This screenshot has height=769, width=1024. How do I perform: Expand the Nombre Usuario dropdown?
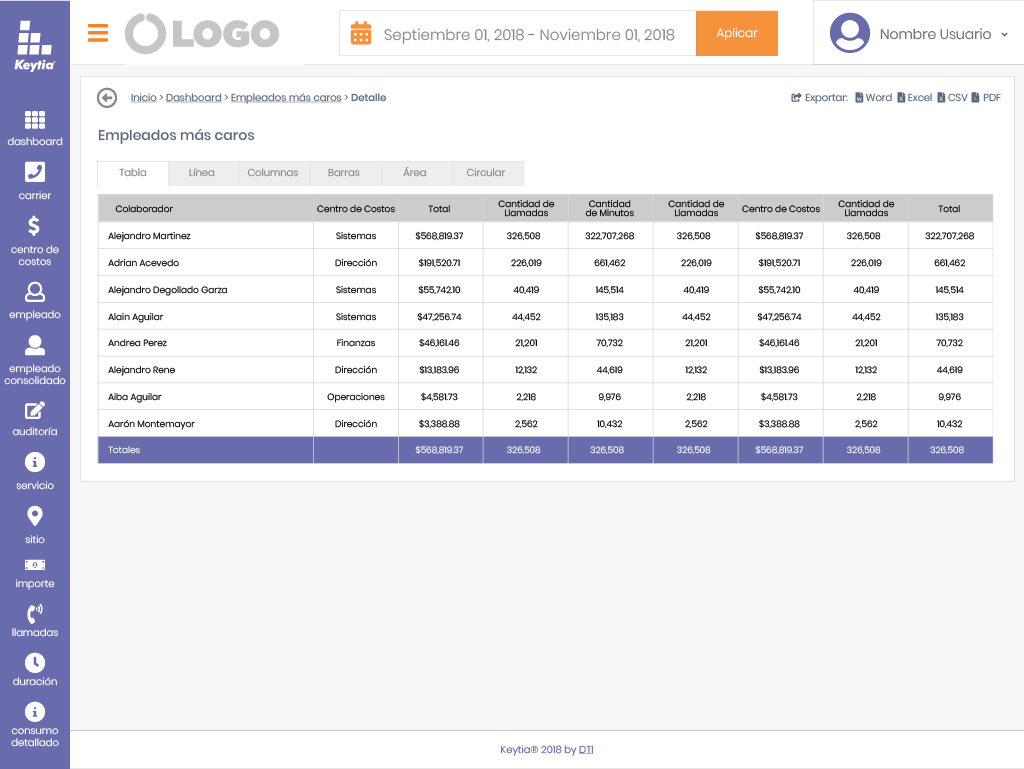tap(1003, 35)
